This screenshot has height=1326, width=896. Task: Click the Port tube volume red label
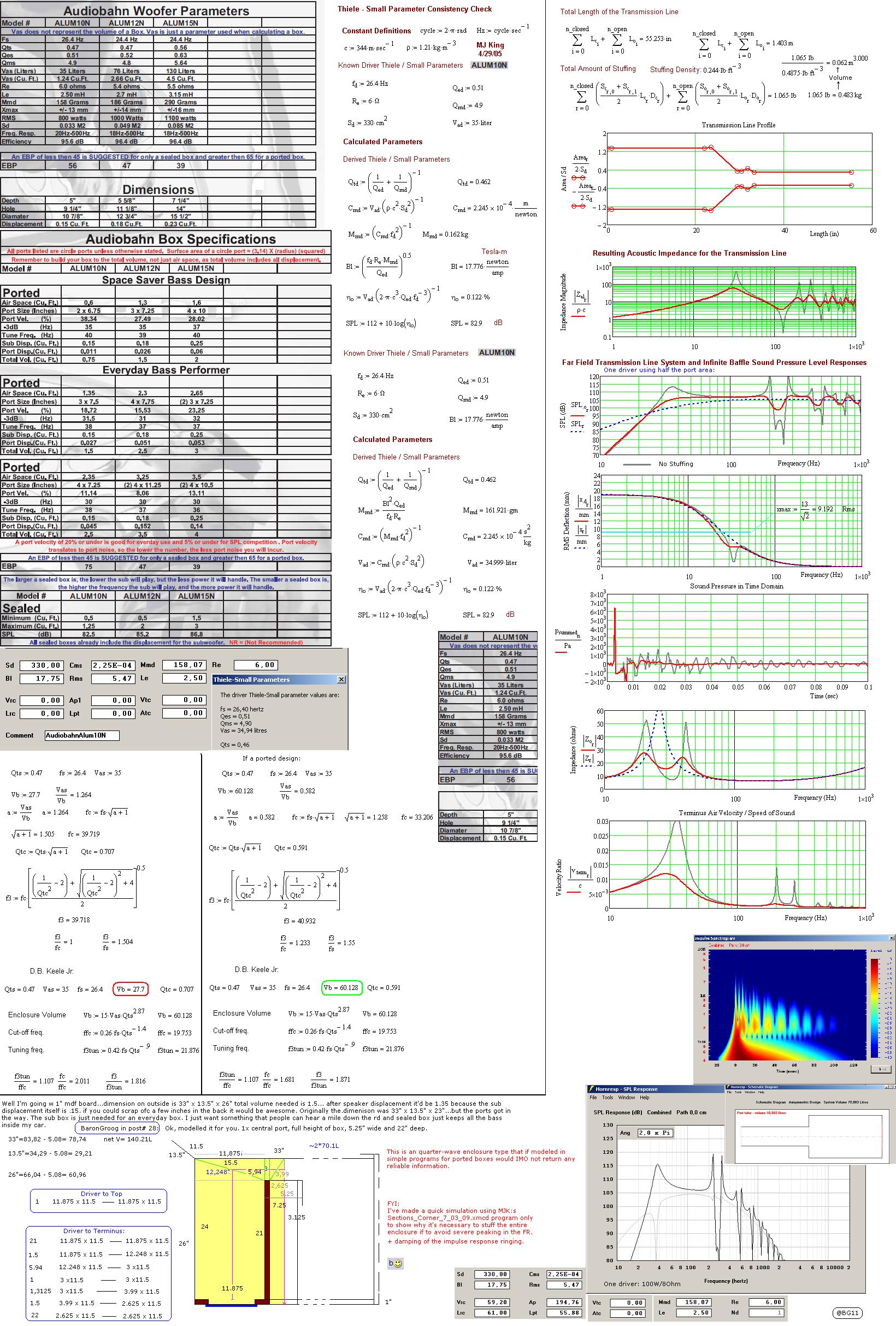pos(762,1112)
